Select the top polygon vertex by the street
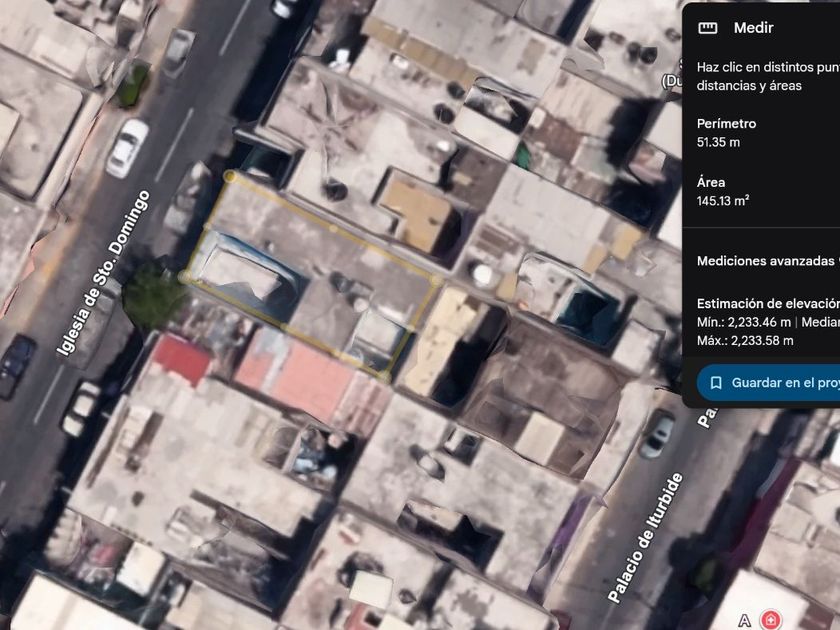 (230, 176)
